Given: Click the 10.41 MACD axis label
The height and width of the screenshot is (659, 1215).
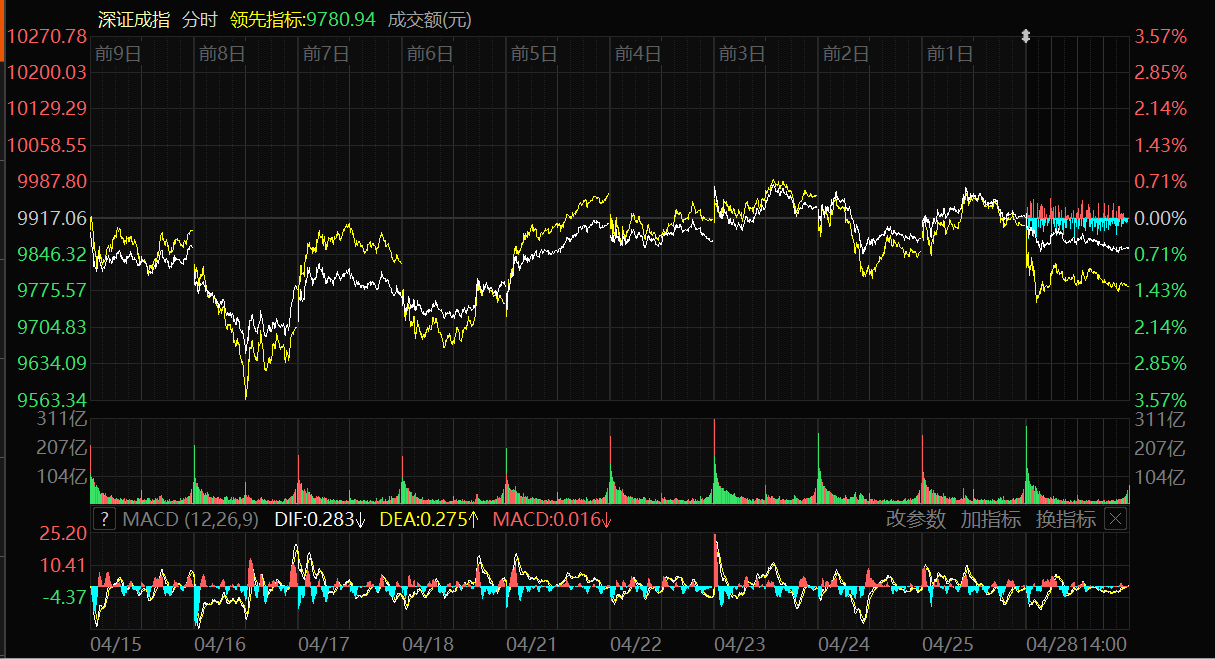Looking at the screenshot, I should coord(62,566).
